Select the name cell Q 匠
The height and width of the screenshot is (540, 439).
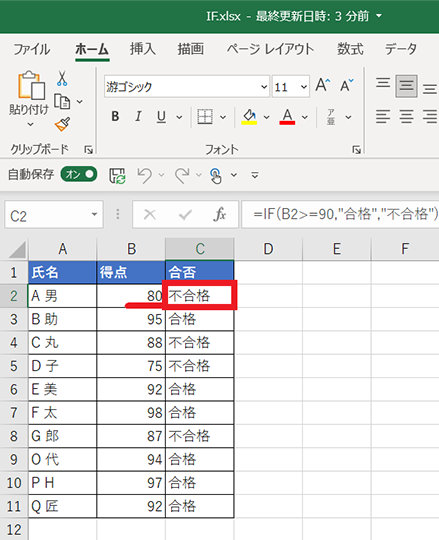[x=62, y=507]
